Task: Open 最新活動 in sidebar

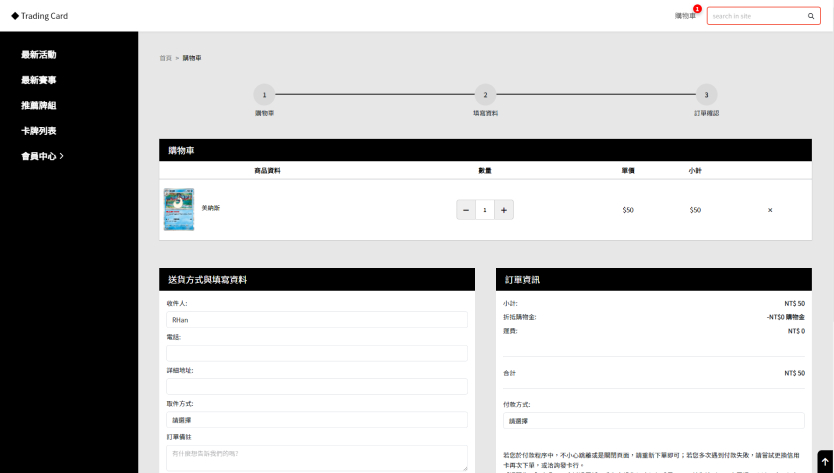Action: pyautogui.click(x=38, y=54)
